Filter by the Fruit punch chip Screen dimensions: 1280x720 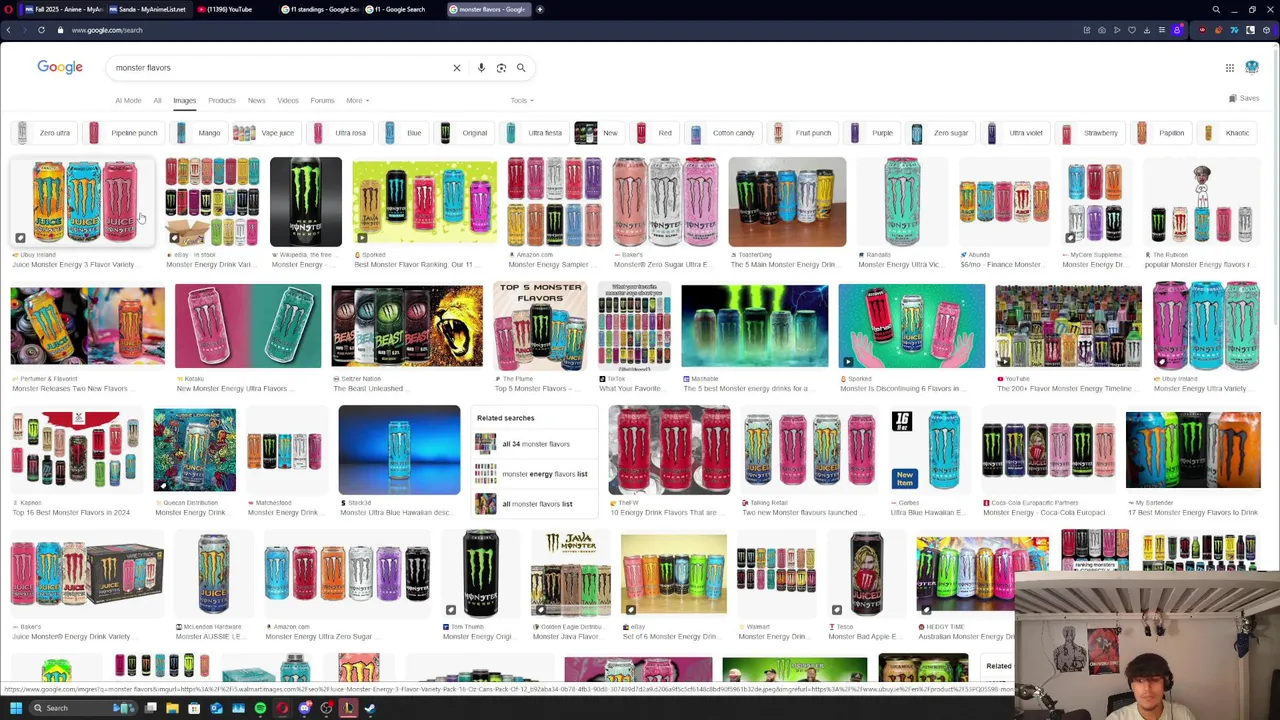tap(802, 133)
